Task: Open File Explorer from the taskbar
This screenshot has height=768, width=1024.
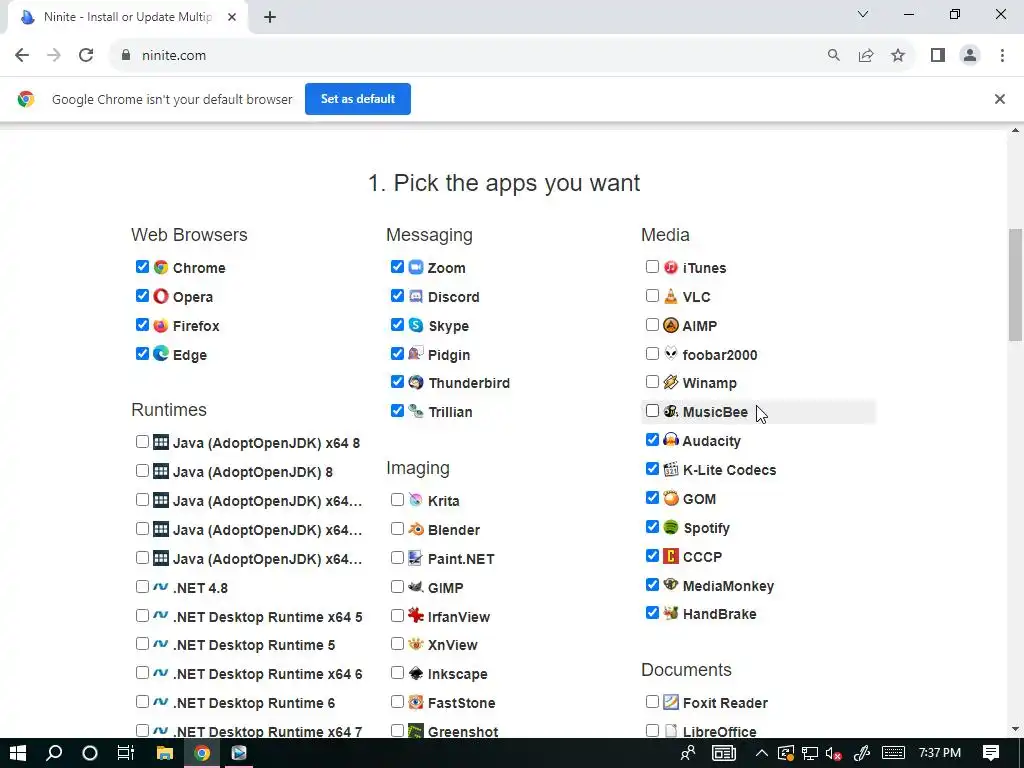Action: [x=165, y=753]
